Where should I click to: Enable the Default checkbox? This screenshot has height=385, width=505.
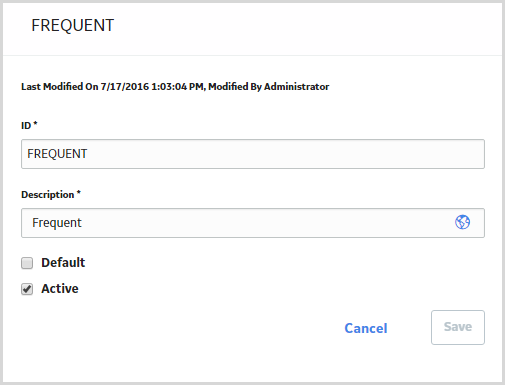click(x=27, y=263)
